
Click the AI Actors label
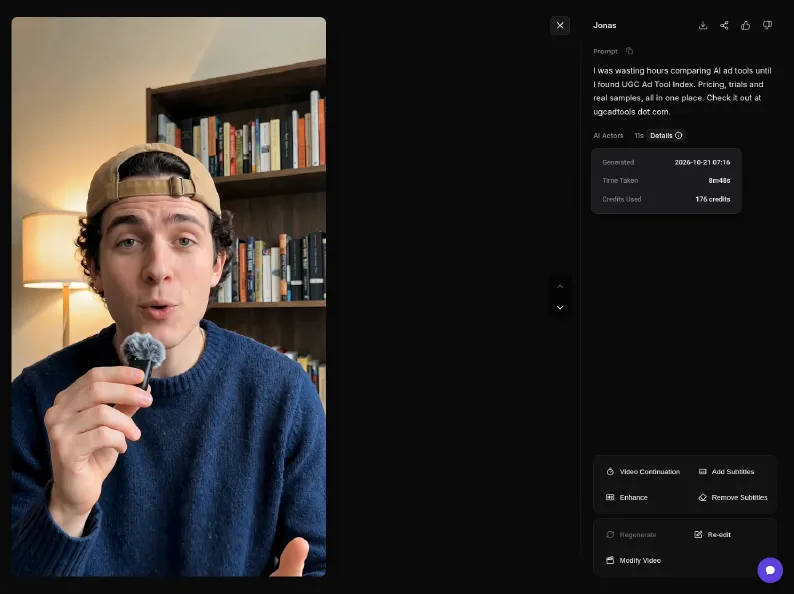pyautogui.click(x=608, y=136)
